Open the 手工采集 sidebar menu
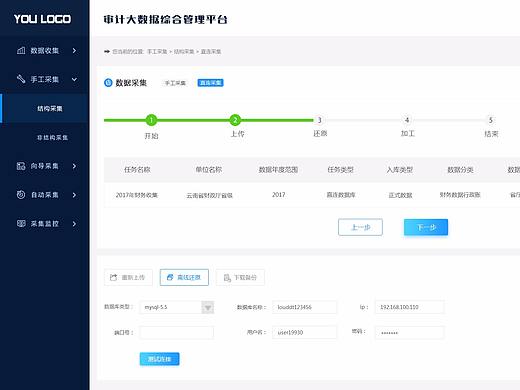This screenshot has height=390, width=520. point(45,79)
